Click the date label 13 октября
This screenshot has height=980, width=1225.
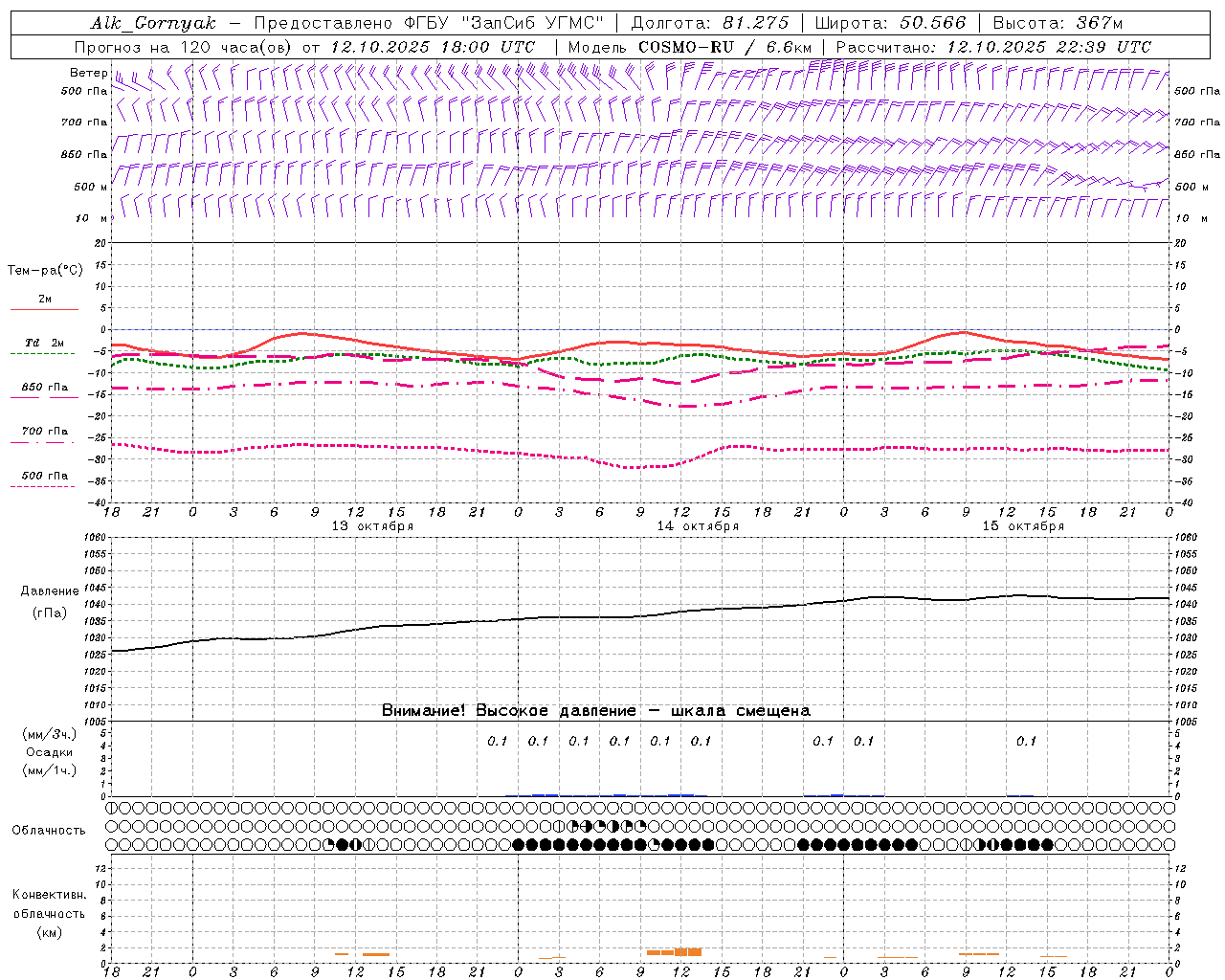(372, 526)
